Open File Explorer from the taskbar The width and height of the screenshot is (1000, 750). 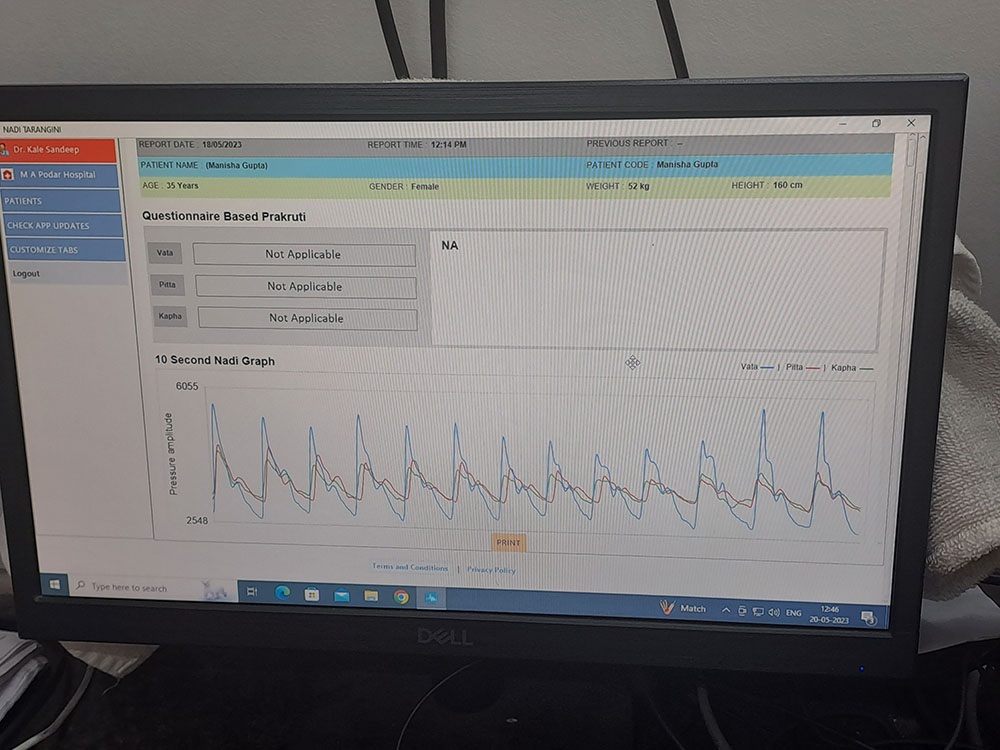pyautogui.click(x=371, y=596)
